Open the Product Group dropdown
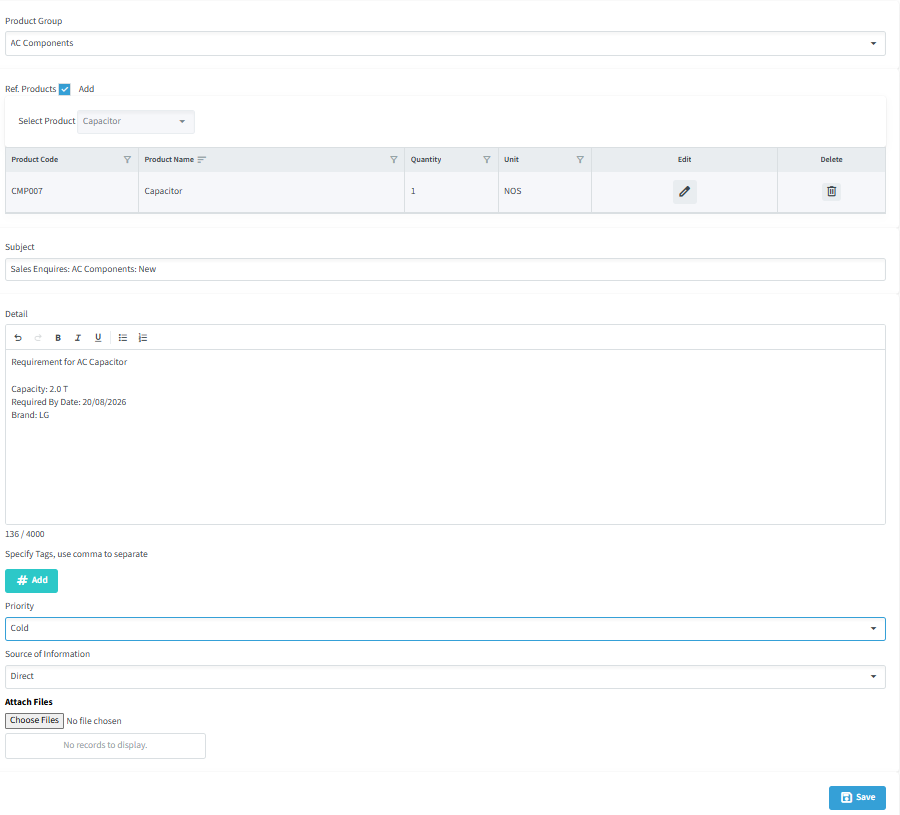The height and width of the screenshot is (815, 900). pos(445,44)
